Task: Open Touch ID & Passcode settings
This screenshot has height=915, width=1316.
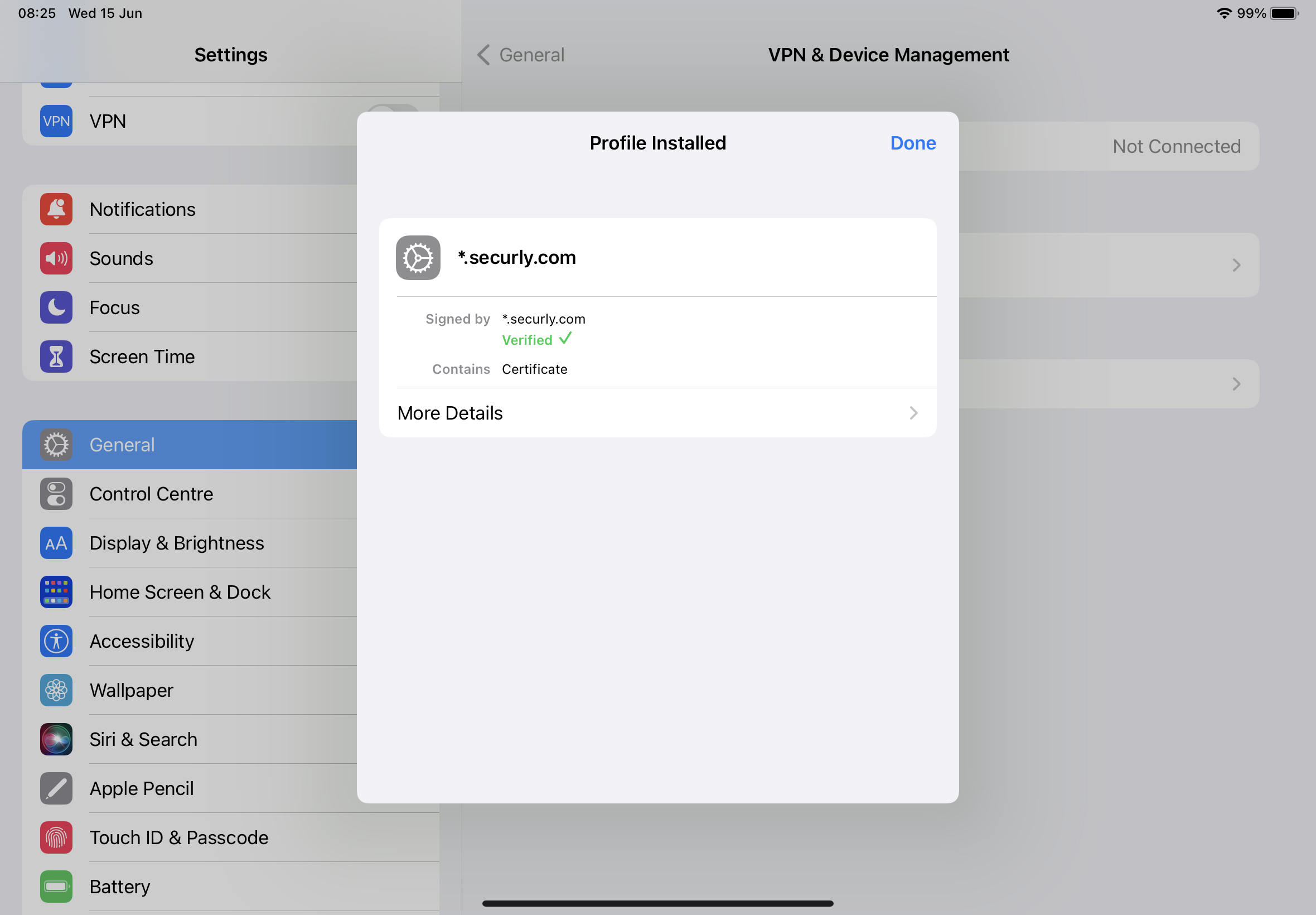Action: tap(231, 837)
